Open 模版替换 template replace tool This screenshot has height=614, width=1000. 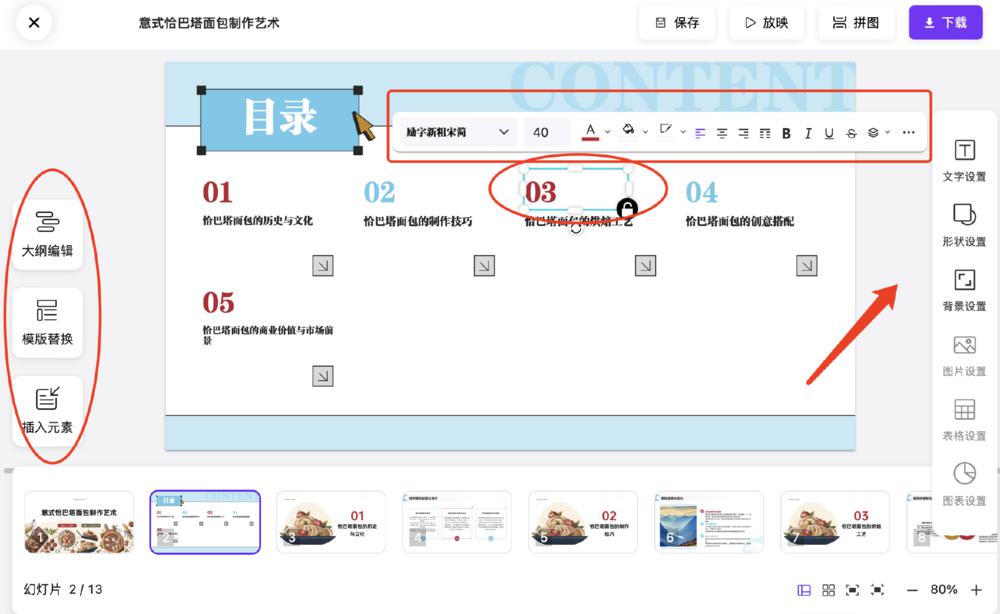click(47, 321)
